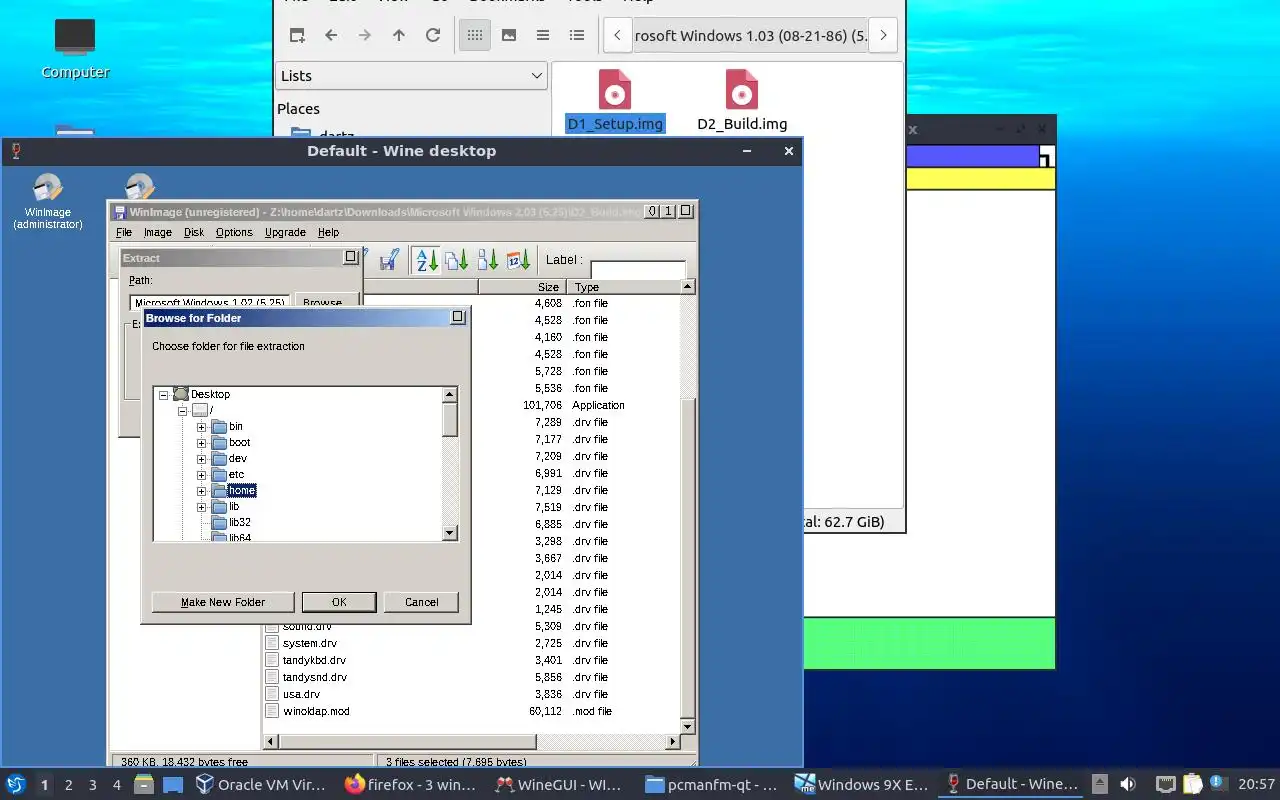This screenshot has width=1280, height=800.
Task: Open the WinImage Image menu
Action: click(158, 232)
